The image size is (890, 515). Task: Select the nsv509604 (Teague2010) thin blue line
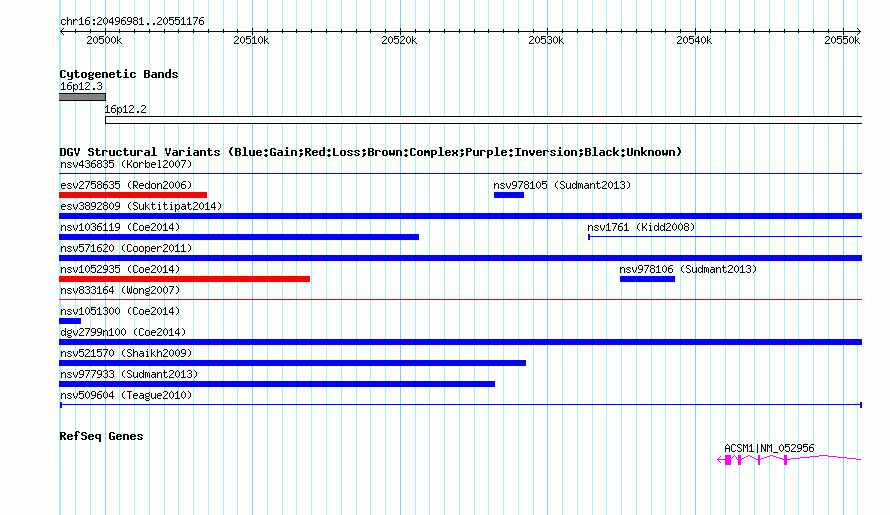point(461,405)
